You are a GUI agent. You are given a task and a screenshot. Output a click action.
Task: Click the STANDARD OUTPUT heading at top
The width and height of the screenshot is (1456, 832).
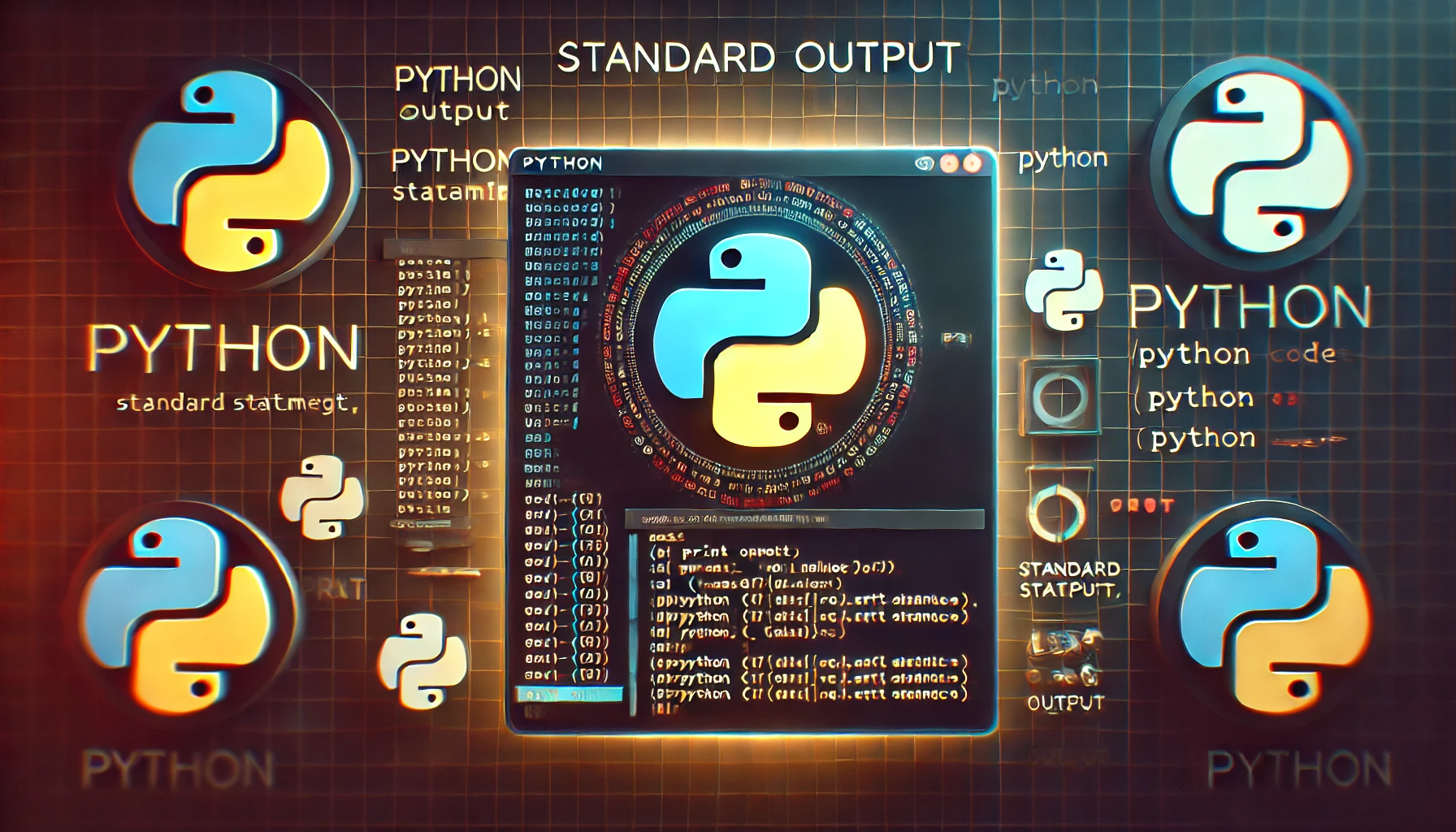(759, 58)
